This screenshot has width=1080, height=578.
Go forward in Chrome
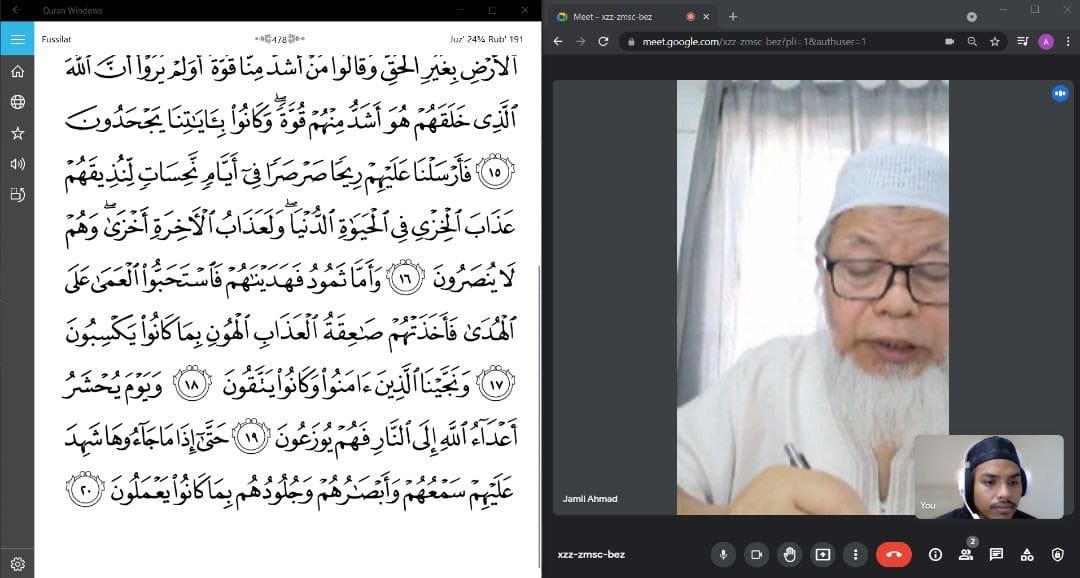(581, 41)
